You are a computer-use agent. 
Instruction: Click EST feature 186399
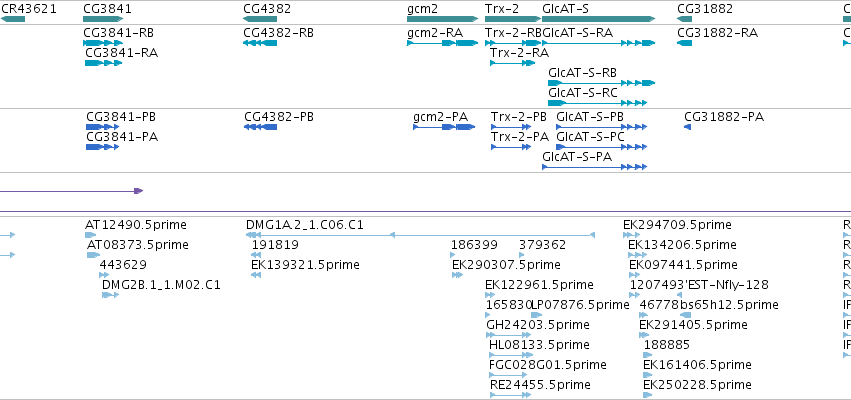(474, 245)
